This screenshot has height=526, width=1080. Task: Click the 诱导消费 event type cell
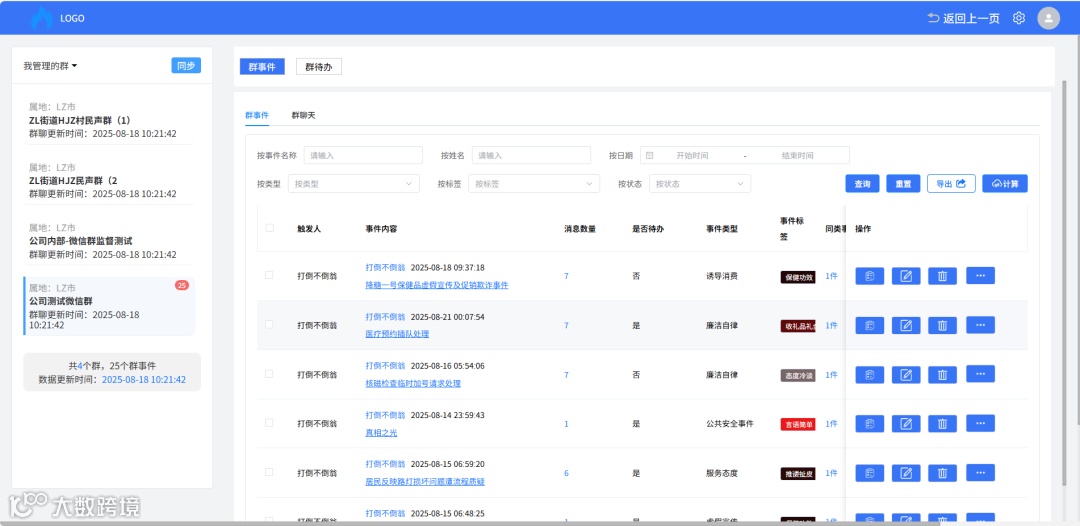tap(722, 276)
